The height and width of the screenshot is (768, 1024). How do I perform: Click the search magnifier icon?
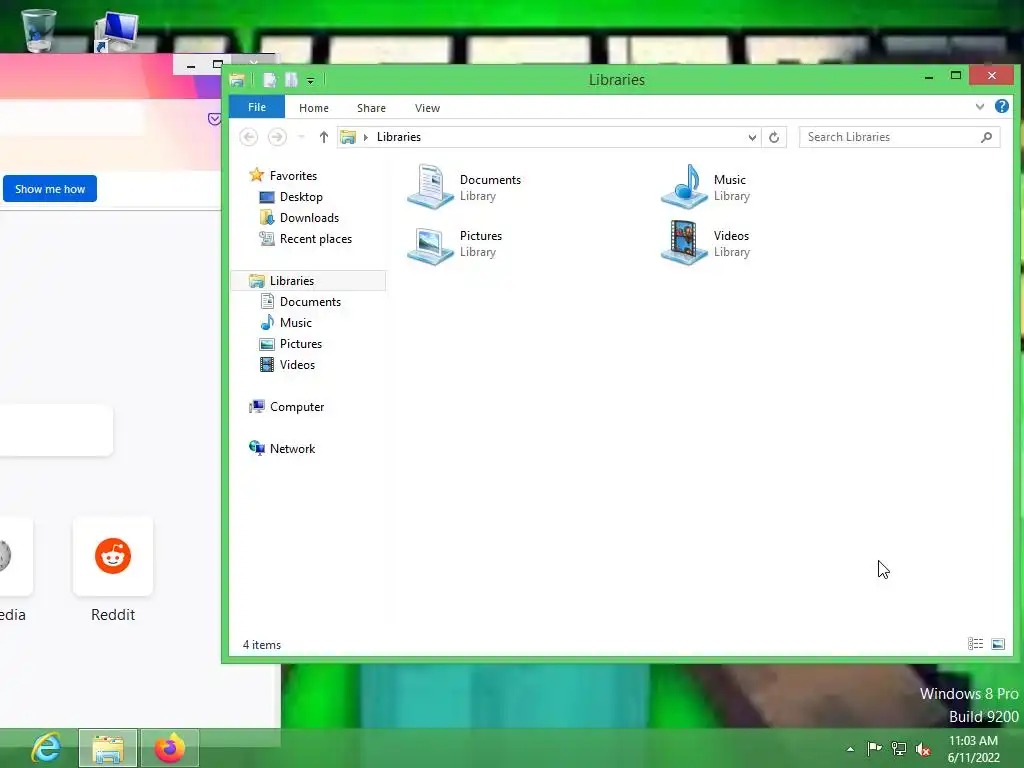[986, 137]
